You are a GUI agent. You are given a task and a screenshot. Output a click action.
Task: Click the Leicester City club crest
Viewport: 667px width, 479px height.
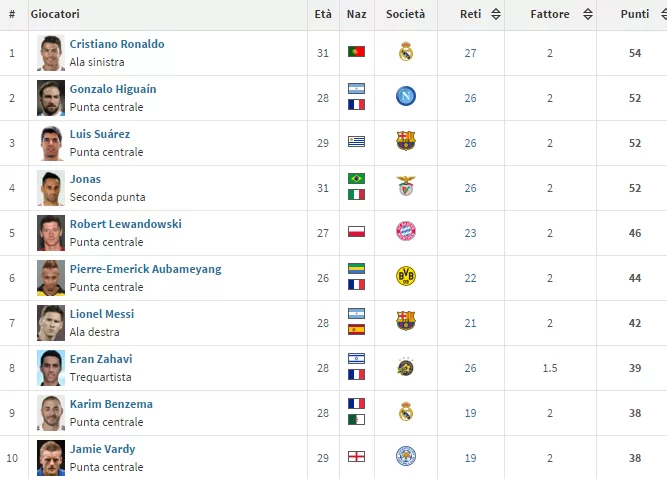point(405,457)
